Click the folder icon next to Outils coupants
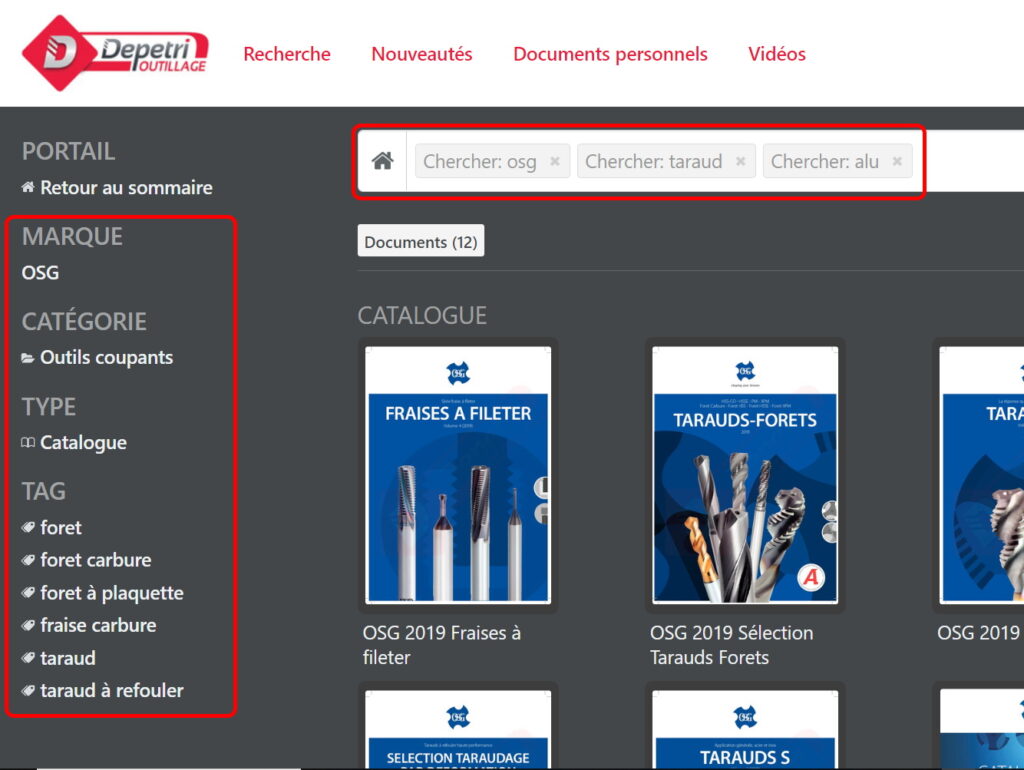This screenshot has height=770, width=1024. [27, 358]
